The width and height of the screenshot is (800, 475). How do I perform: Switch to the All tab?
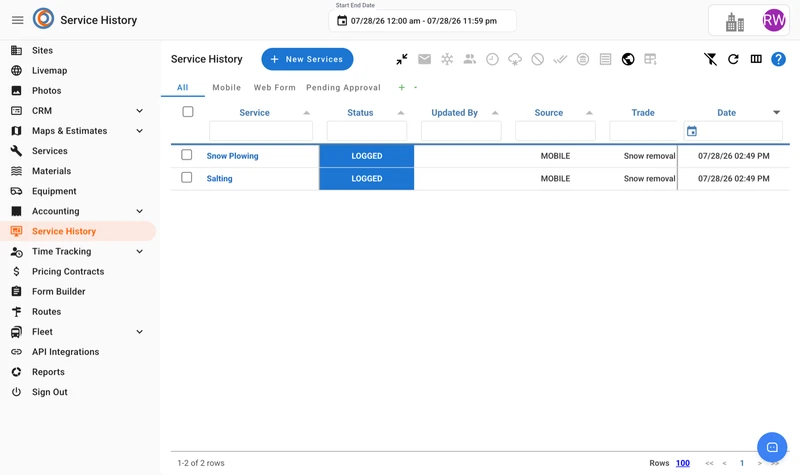coord(183,88)
